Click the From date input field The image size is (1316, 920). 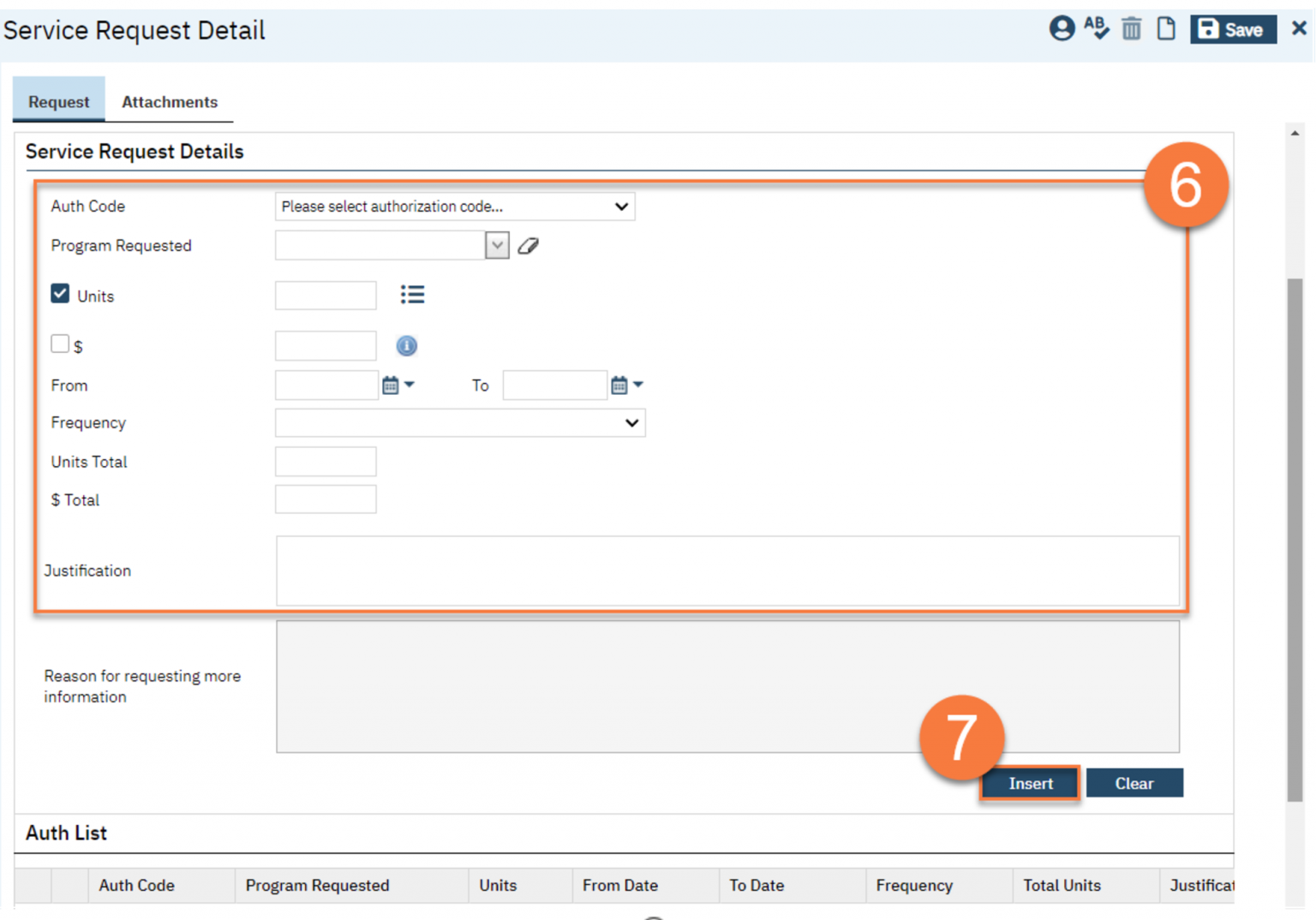click(326, 385)
